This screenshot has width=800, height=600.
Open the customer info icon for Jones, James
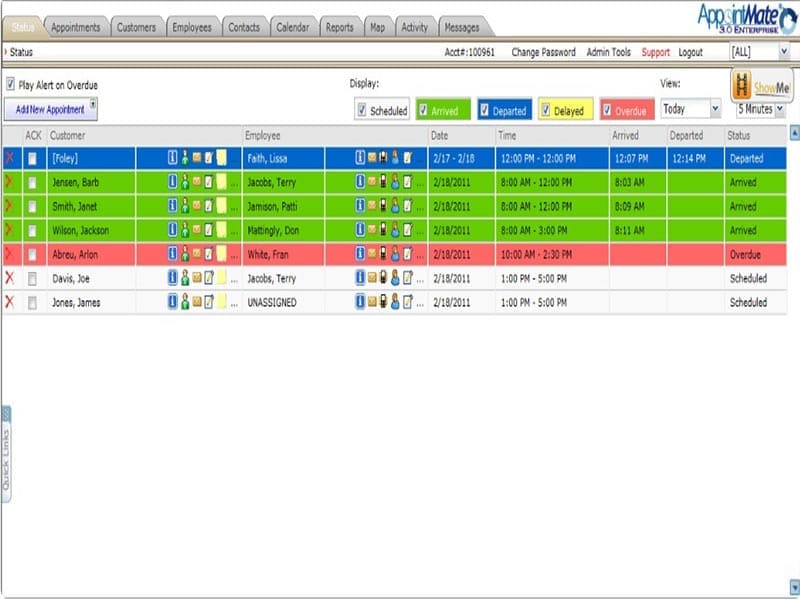[x=172, y=302]
